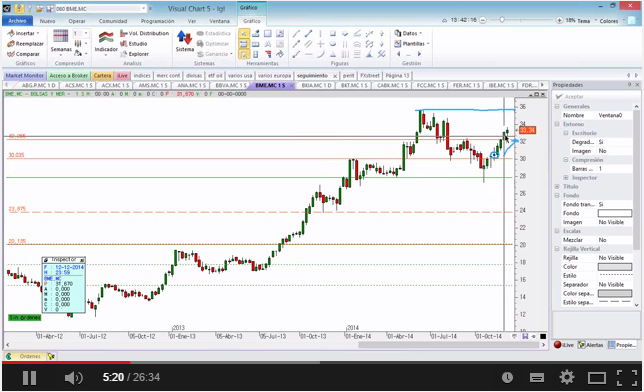Screen dimensions: 644x392
Task: Toggle the pointer selection tool in Herramientas
Action: point(244,34)
